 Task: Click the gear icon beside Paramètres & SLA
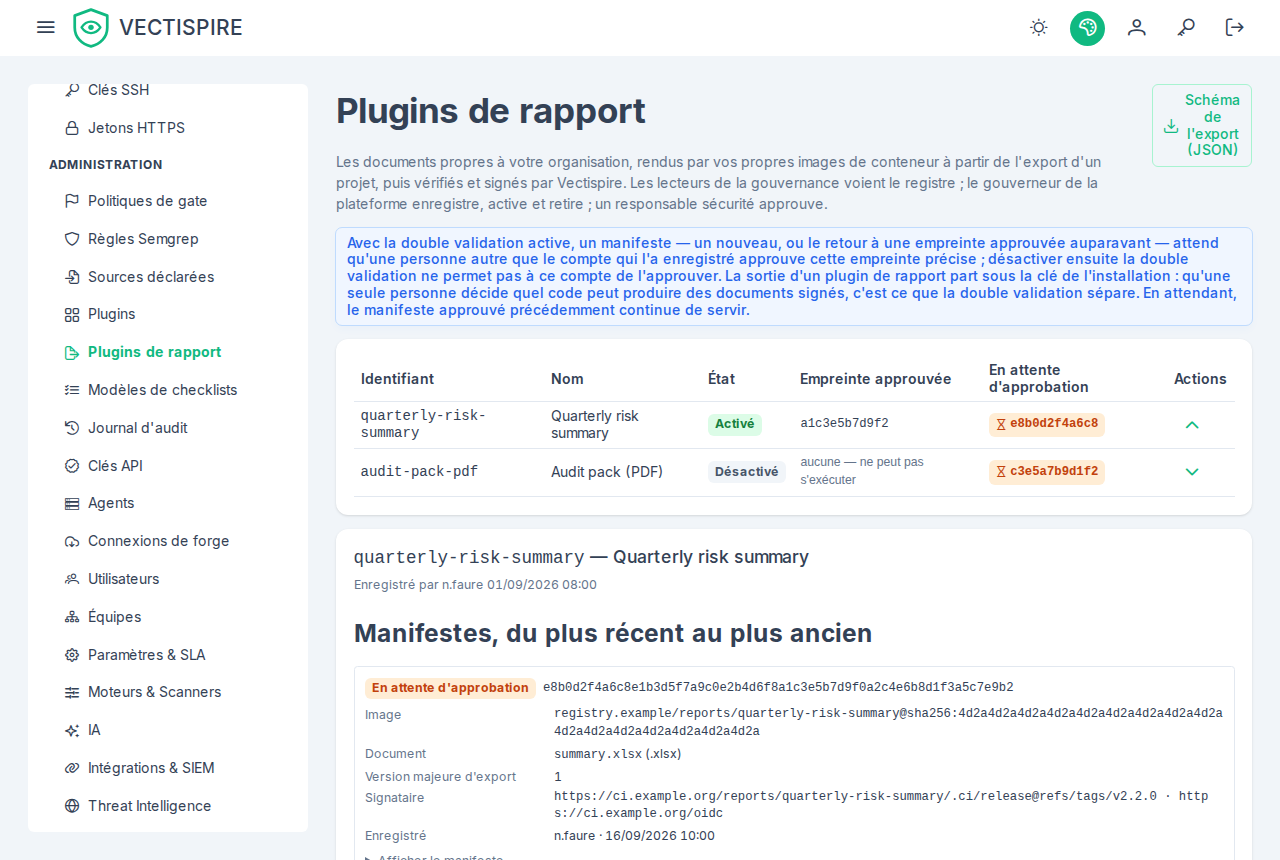pos(72,655)
